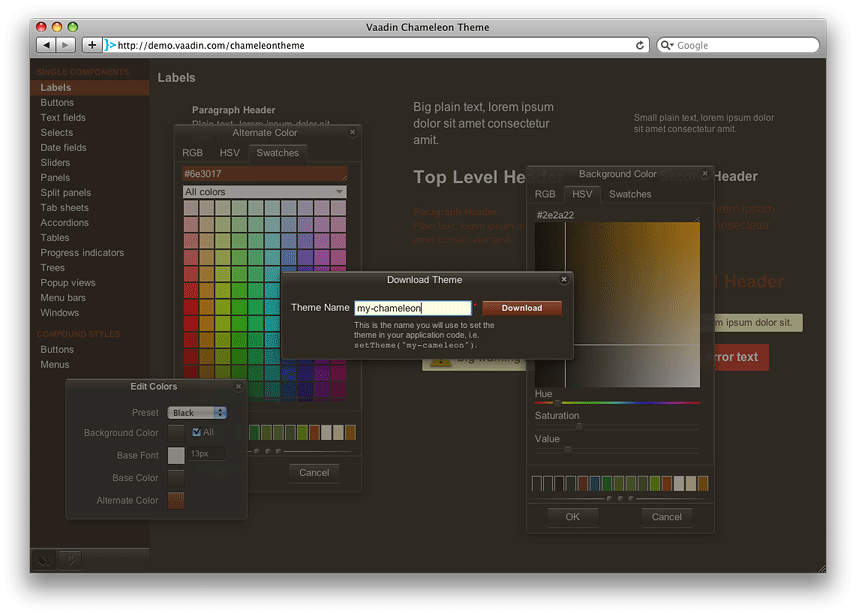This screenshot has height=614, width=856.
Task: Click Cancel in Background Color window
Action: pos(667,517)
